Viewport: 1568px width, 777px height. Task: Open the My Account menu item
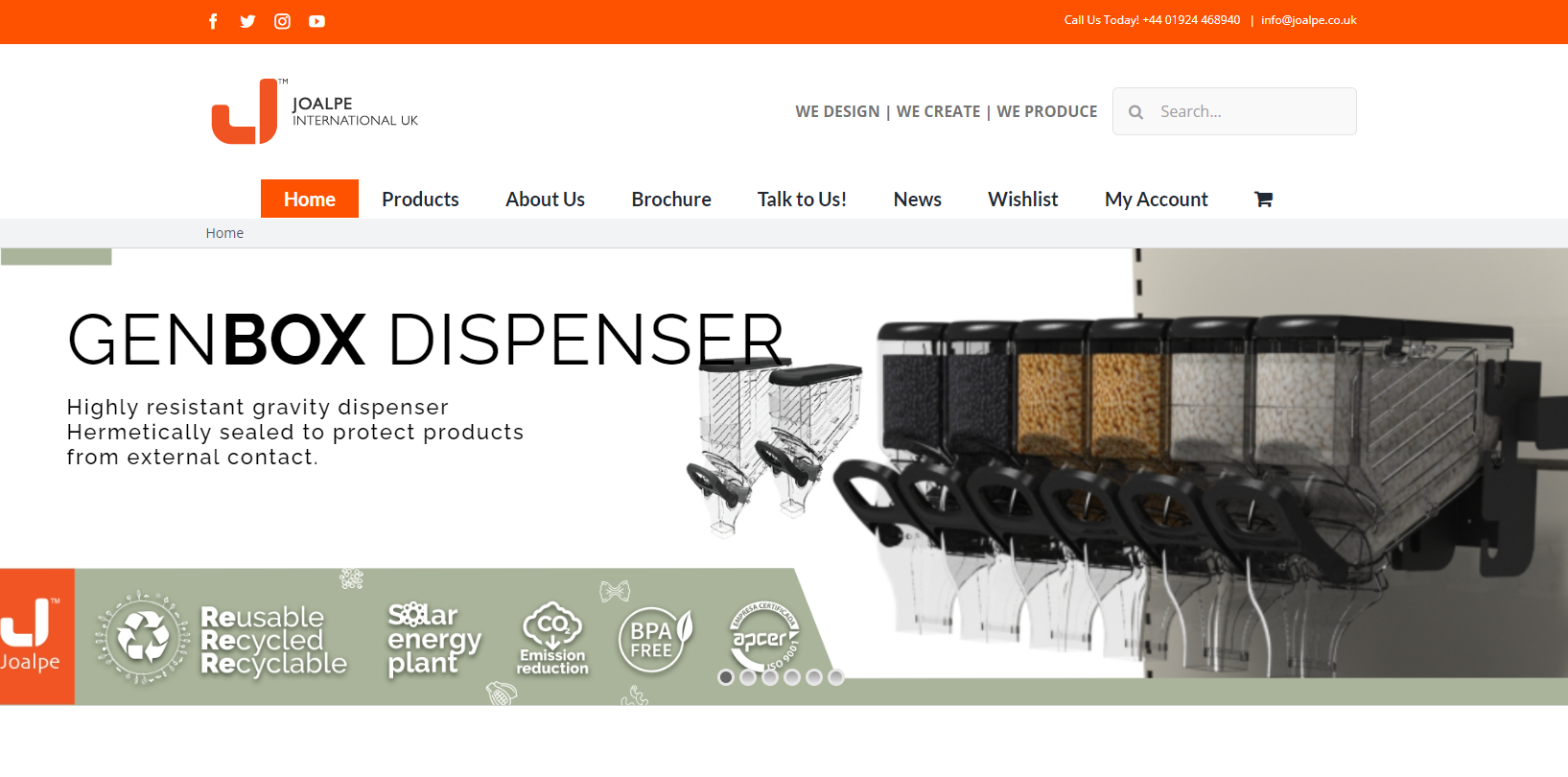pos(1156,200)
